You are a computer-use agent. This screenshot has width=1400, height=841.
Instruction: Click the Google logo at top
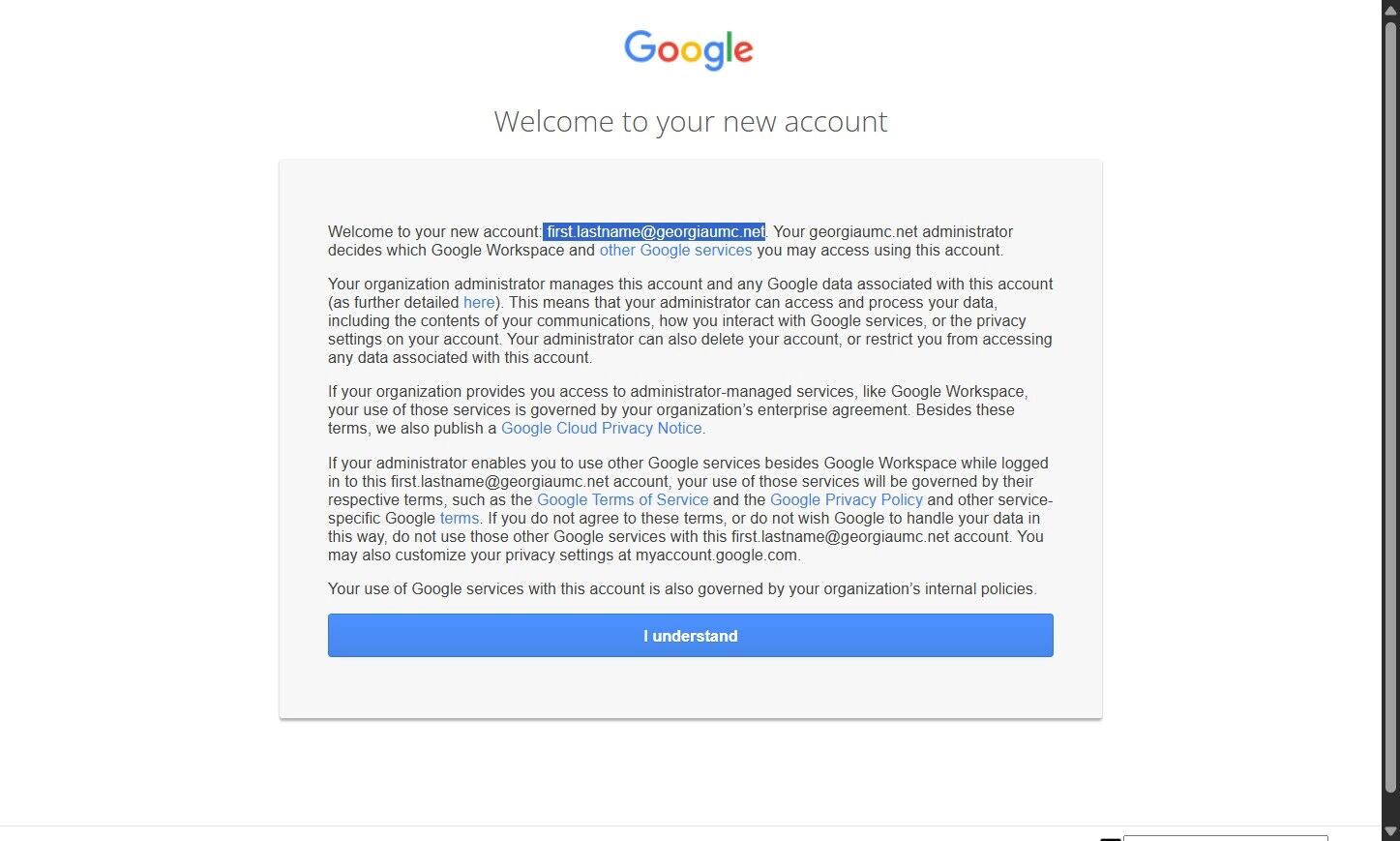click(688, 49)
